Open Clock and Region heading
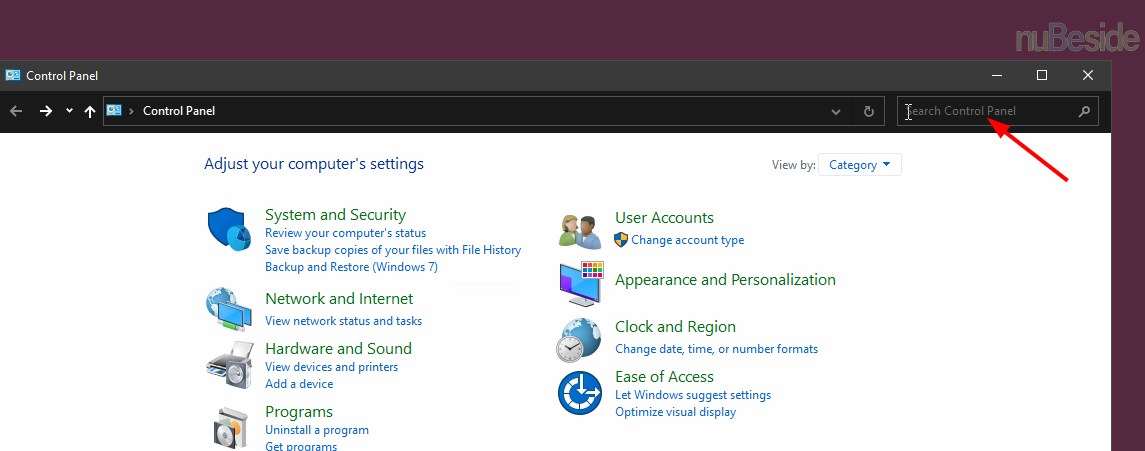 coord(675,326)
